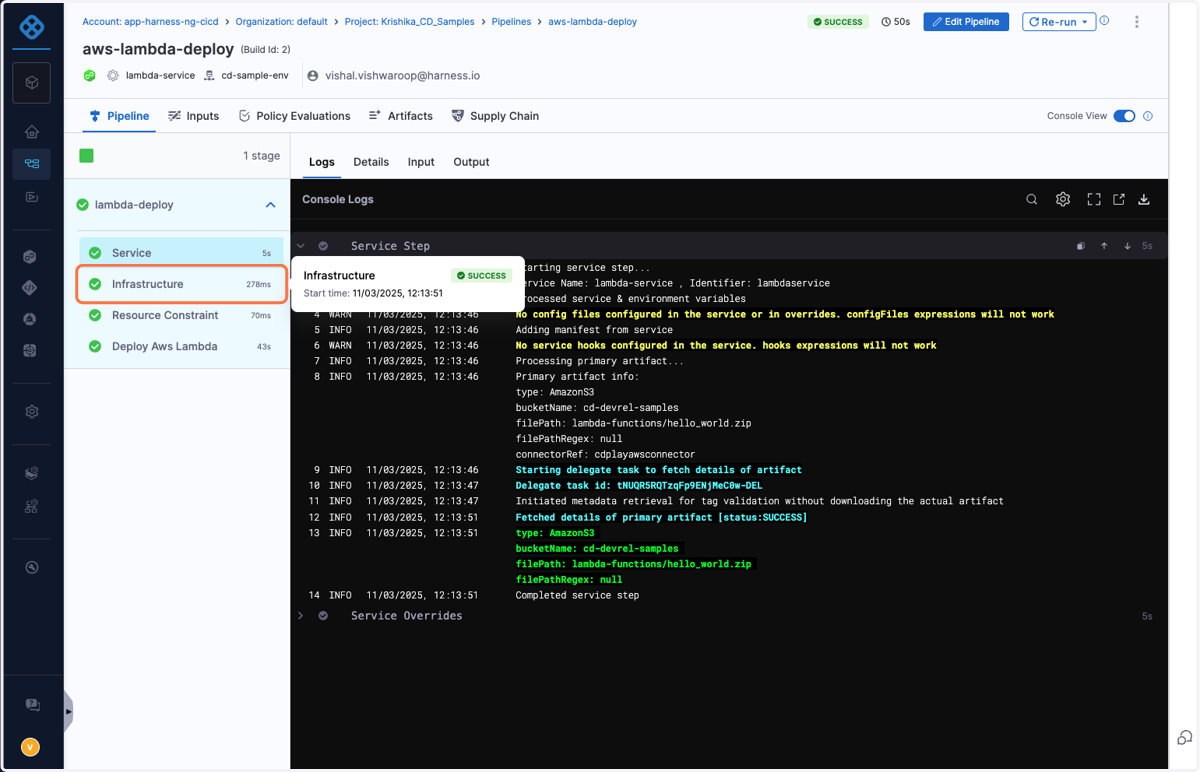
Task: Click the SUCCESS badge in Infrastructure tooltip
Action: coord(482,275)
